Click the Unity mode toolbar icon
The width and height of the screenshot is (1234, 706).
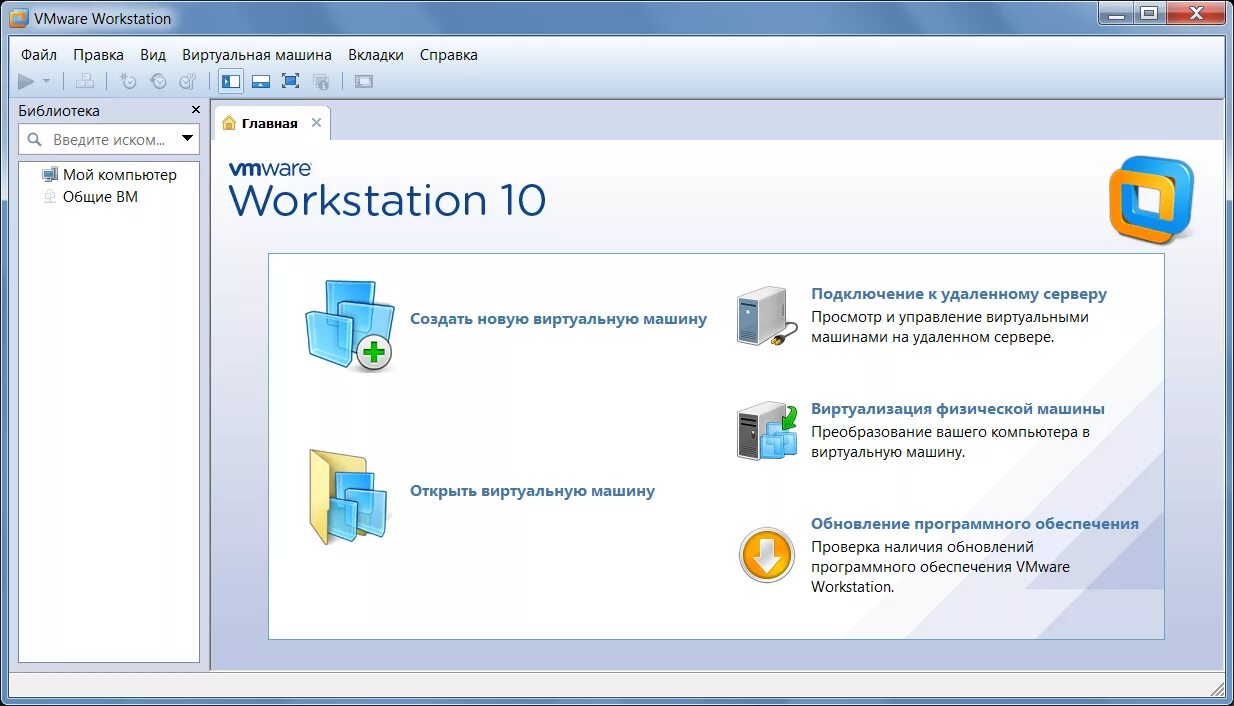pos(321,81)
